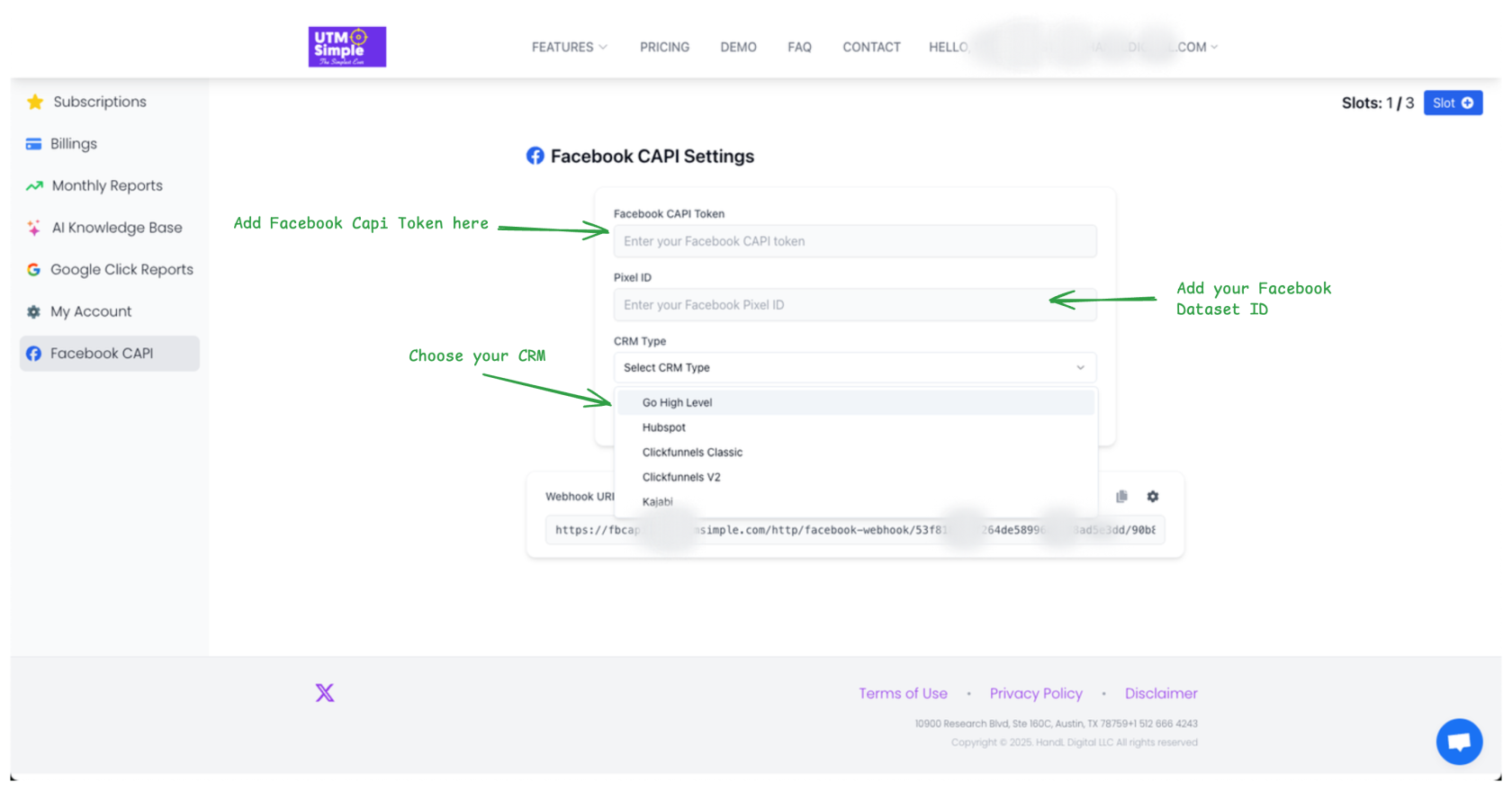1512x791 pixels.
Task: Open AI Knowledge Base in sidebar
Action: [116, 228]
